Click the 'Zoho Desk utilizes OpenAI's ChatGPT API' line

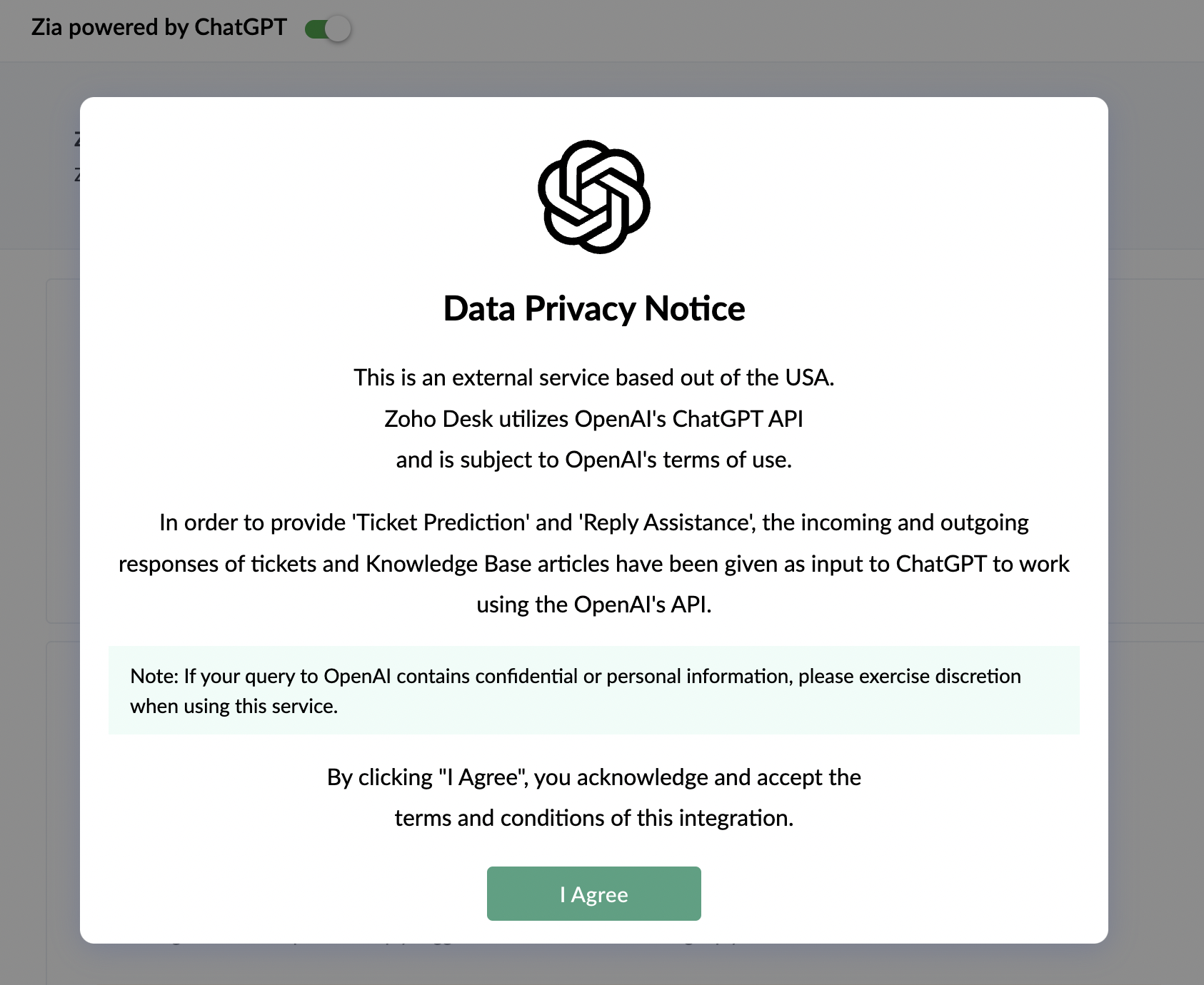tap(593, 419)
